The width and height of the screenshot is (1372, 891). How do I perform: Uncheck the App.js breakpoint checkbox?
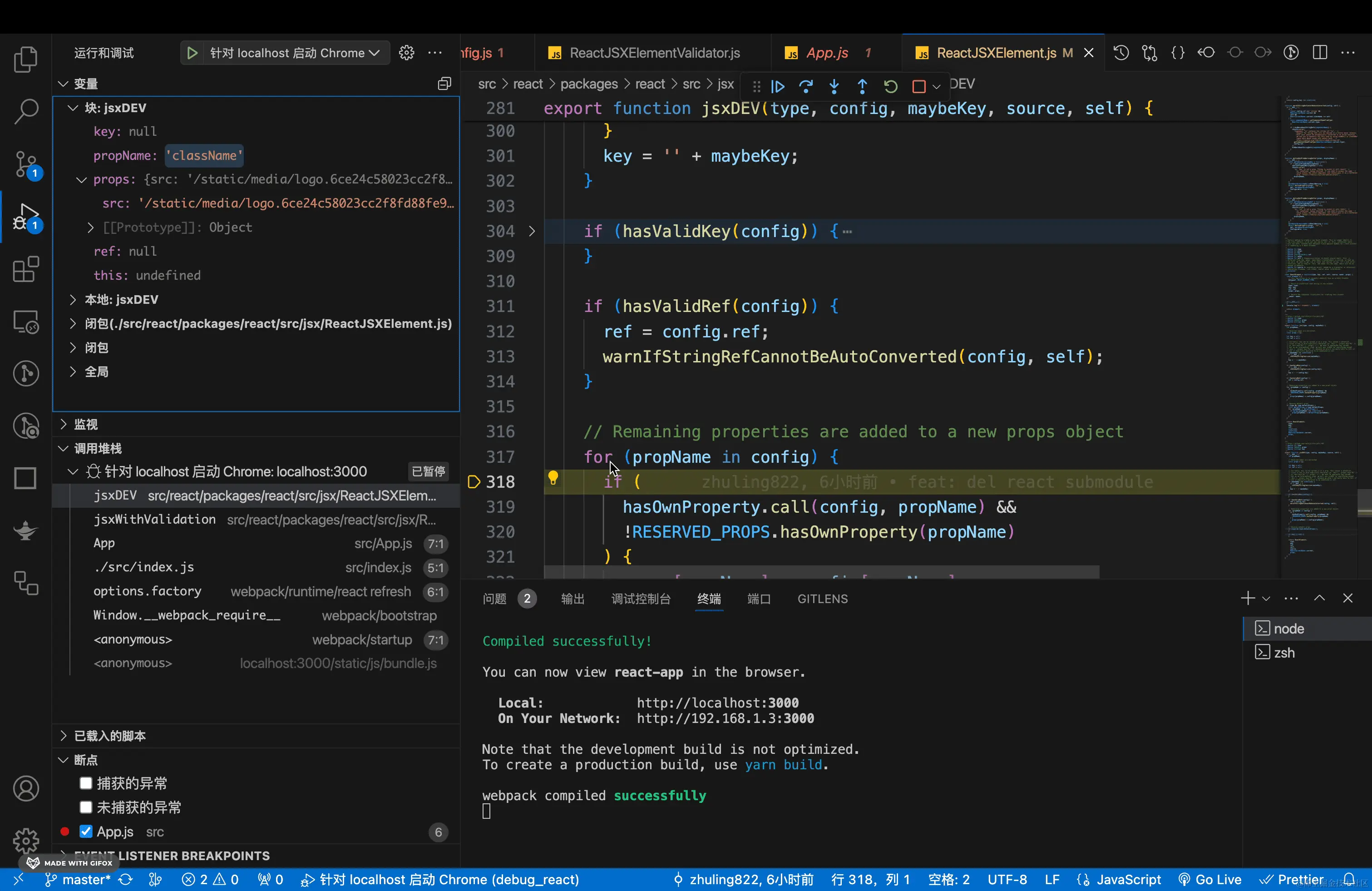click(x=86, y=831)
